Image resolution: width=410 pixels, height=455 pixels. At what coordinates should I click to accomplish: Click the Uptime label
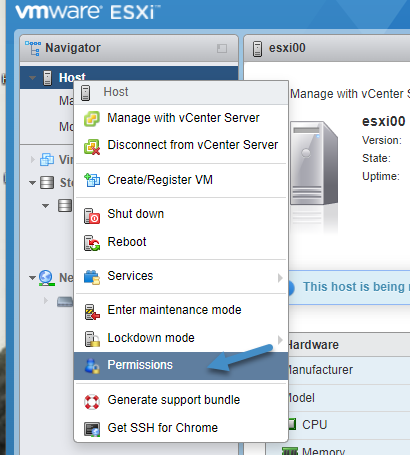tap(381, 176)
